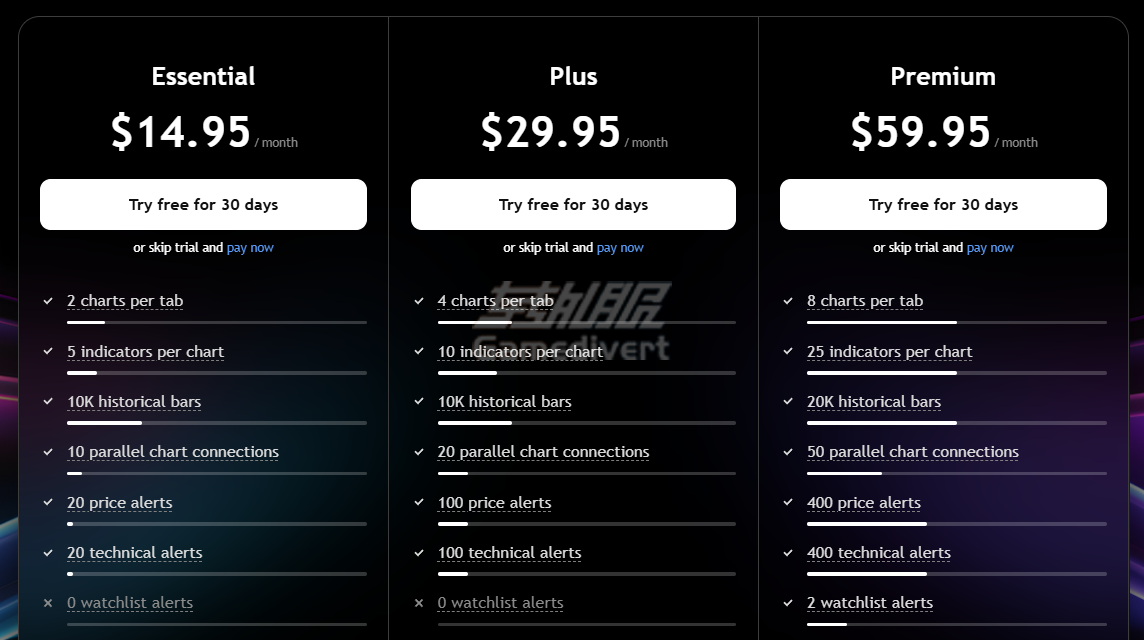Click Essential 20 technical alerts label
Viewport: 1144px width, 640px height.
click(x=134, y=553)
